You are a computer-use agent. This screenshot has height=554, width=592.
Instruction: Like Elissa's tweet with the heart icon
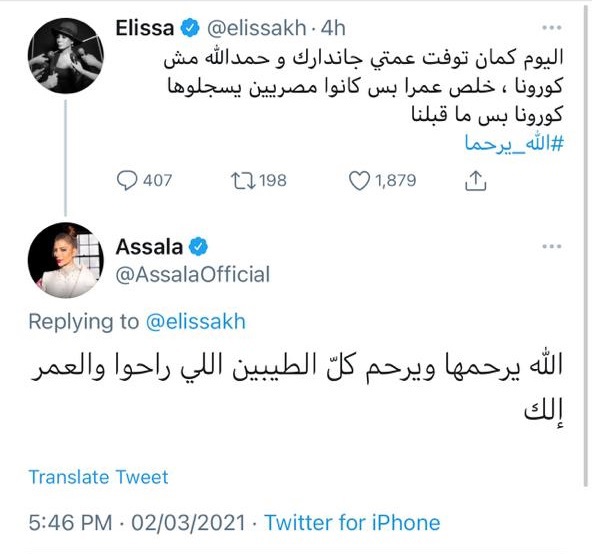(359, 181)
